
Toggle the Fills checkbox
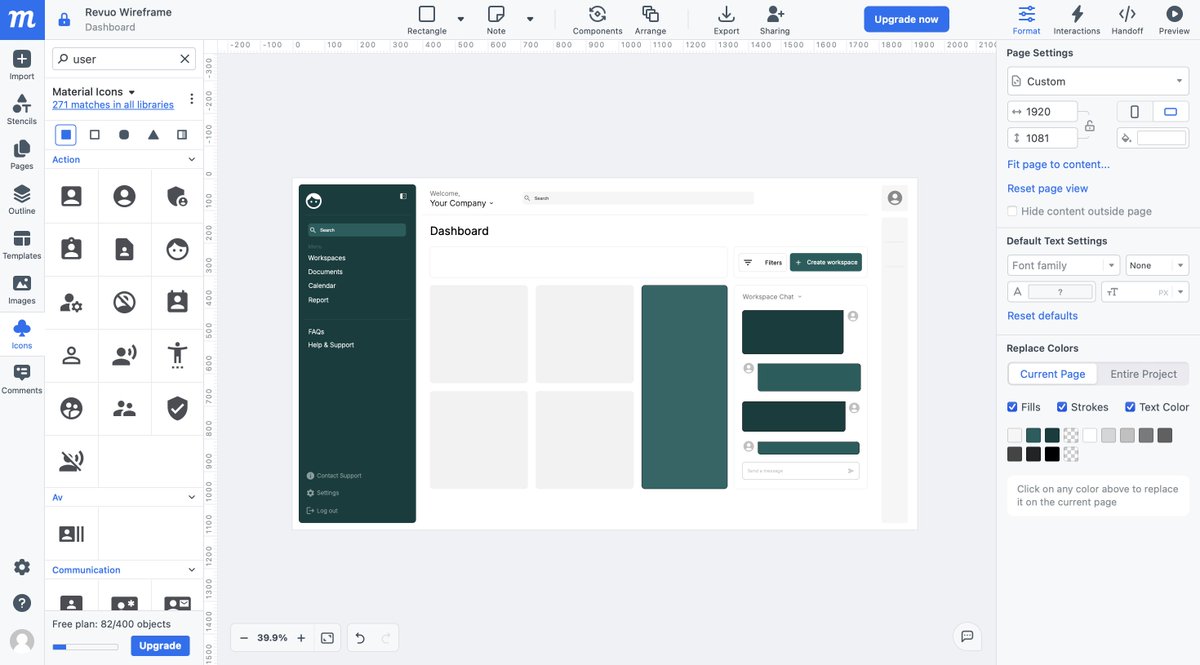click(1013, 407)
